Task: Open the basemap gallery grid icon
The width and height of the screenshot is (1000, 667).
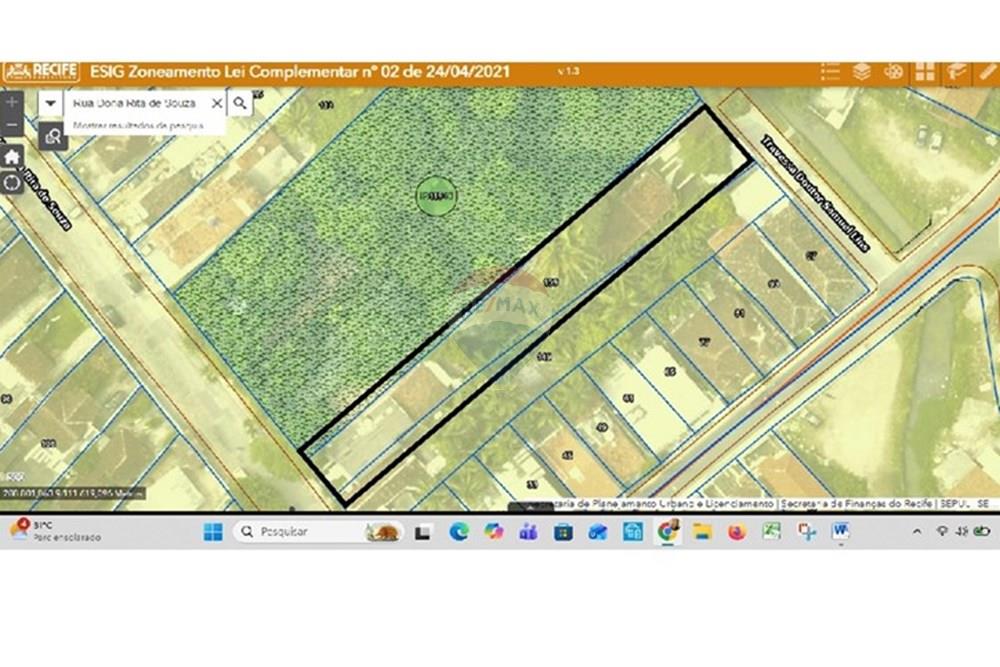Action: 925,72
